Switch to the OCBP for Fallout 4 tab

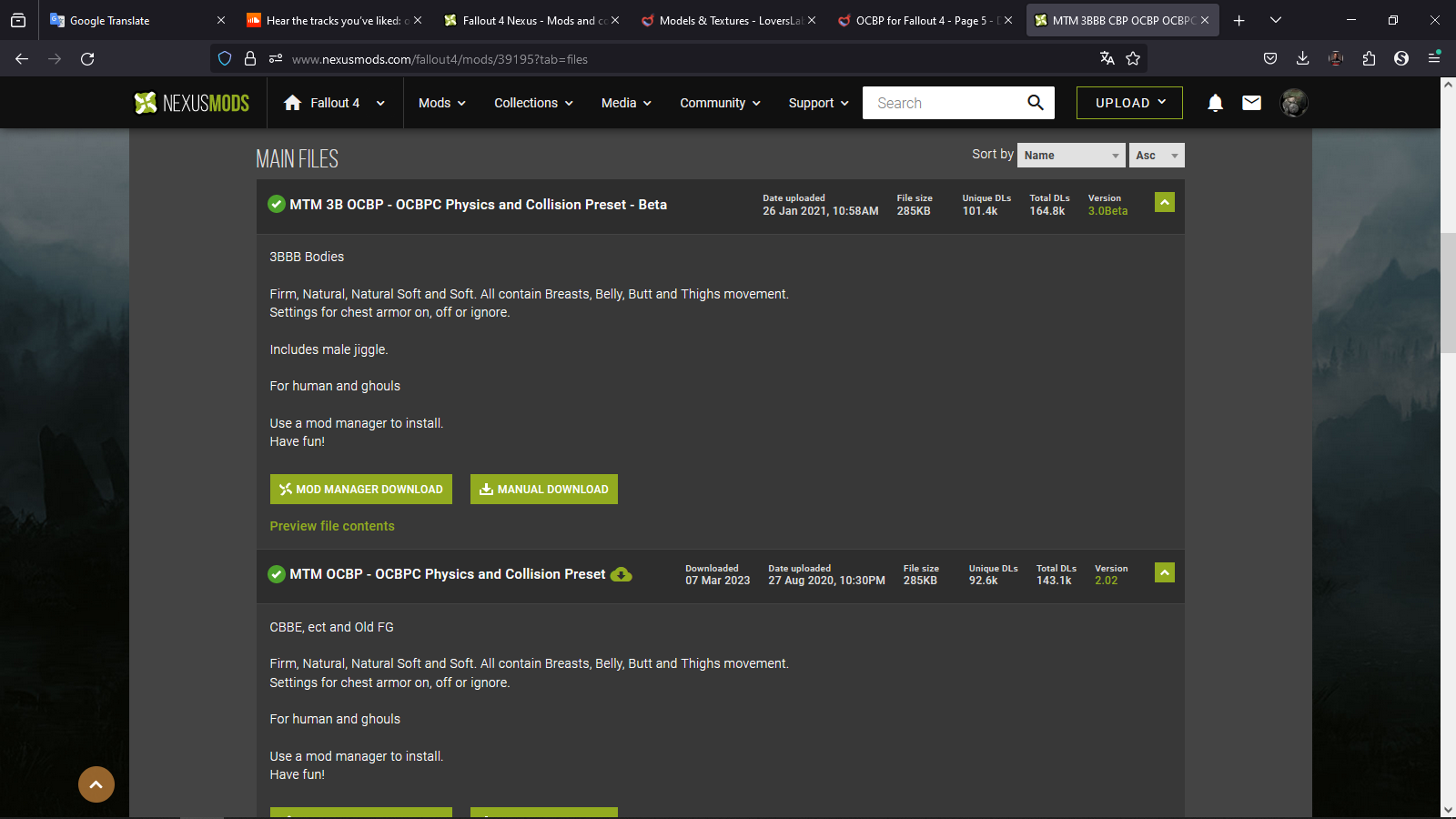click(925, 20)
